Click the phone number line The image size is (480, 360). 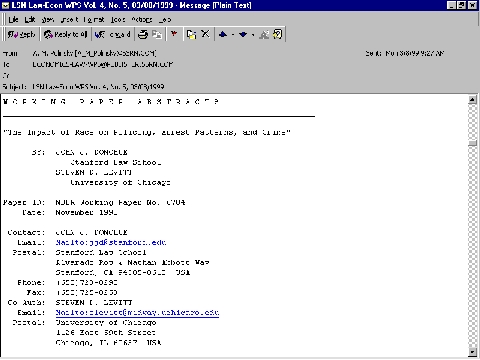pyautogui.click(x=86, y=282)
